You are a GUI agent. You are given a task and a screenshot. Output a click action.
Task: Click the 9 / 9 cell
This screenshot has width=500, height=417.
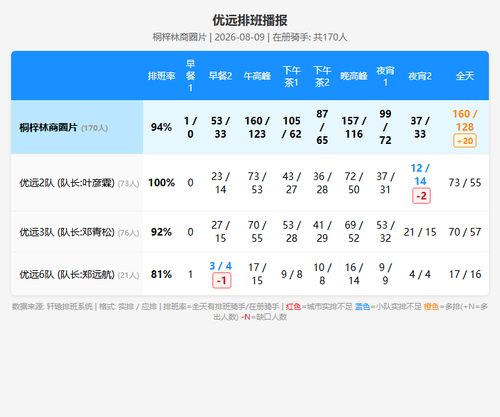385,274
